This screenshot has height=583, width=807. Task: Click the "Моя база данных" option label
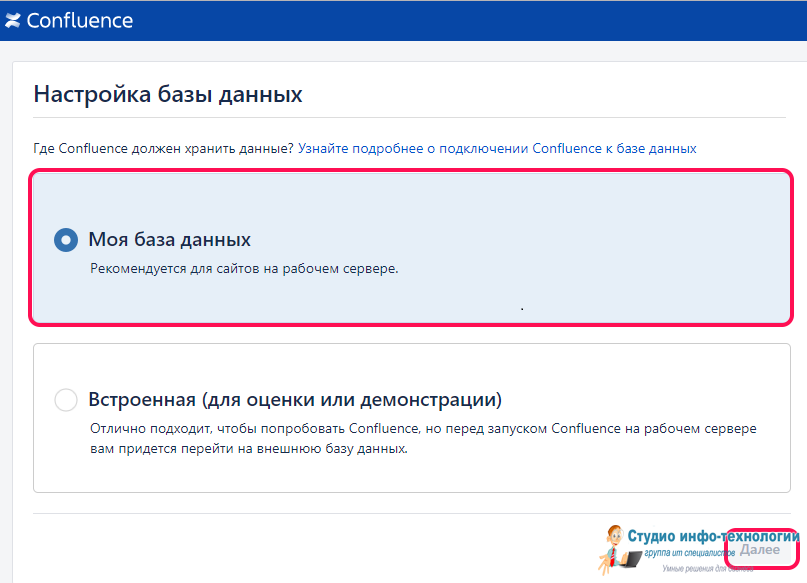tap(169, 240)
